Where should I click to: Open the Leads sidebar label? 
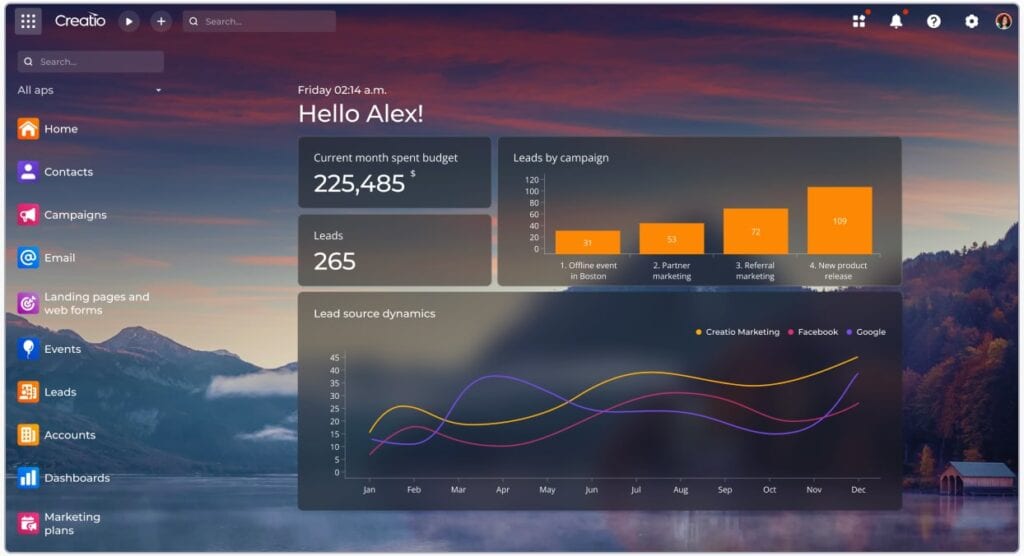pyautogui.click(x=60, y=392)
